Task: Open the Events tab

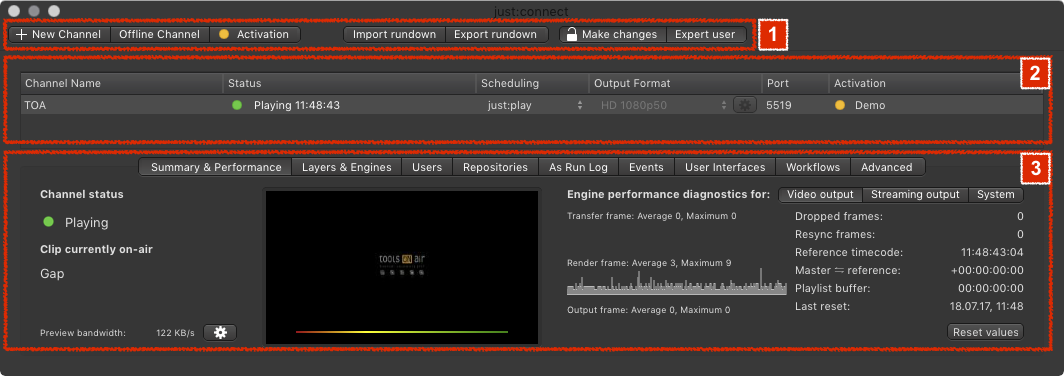Action: tap(646, 167)
